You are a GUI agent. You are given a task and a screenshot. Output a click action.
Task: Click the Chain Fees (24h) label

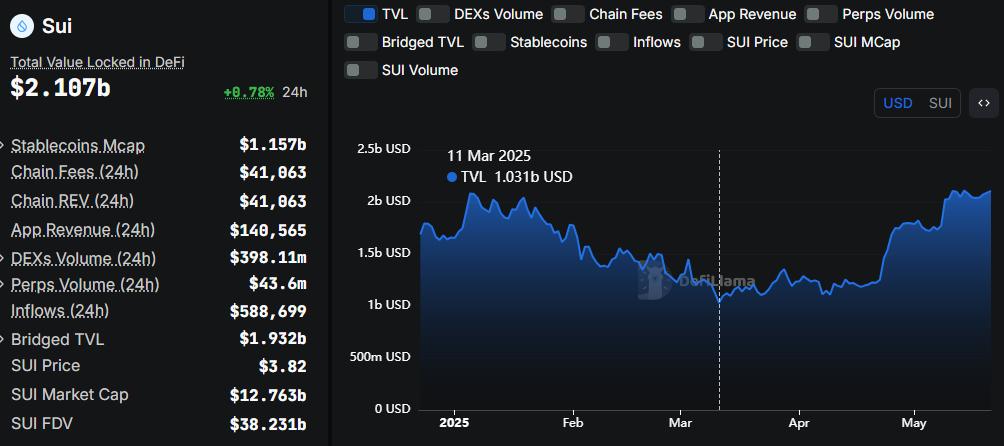pyautogui.click(x=75, y=172)
